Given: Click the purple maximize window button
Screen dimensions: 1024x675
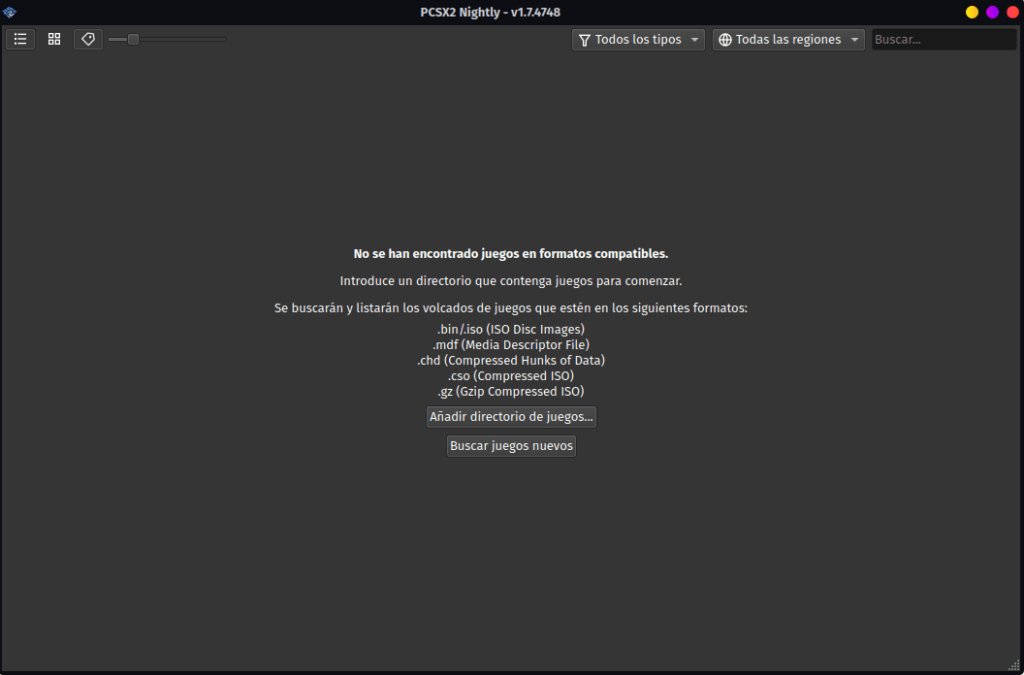Looking at the screenshot, I should tap(992, 12).
